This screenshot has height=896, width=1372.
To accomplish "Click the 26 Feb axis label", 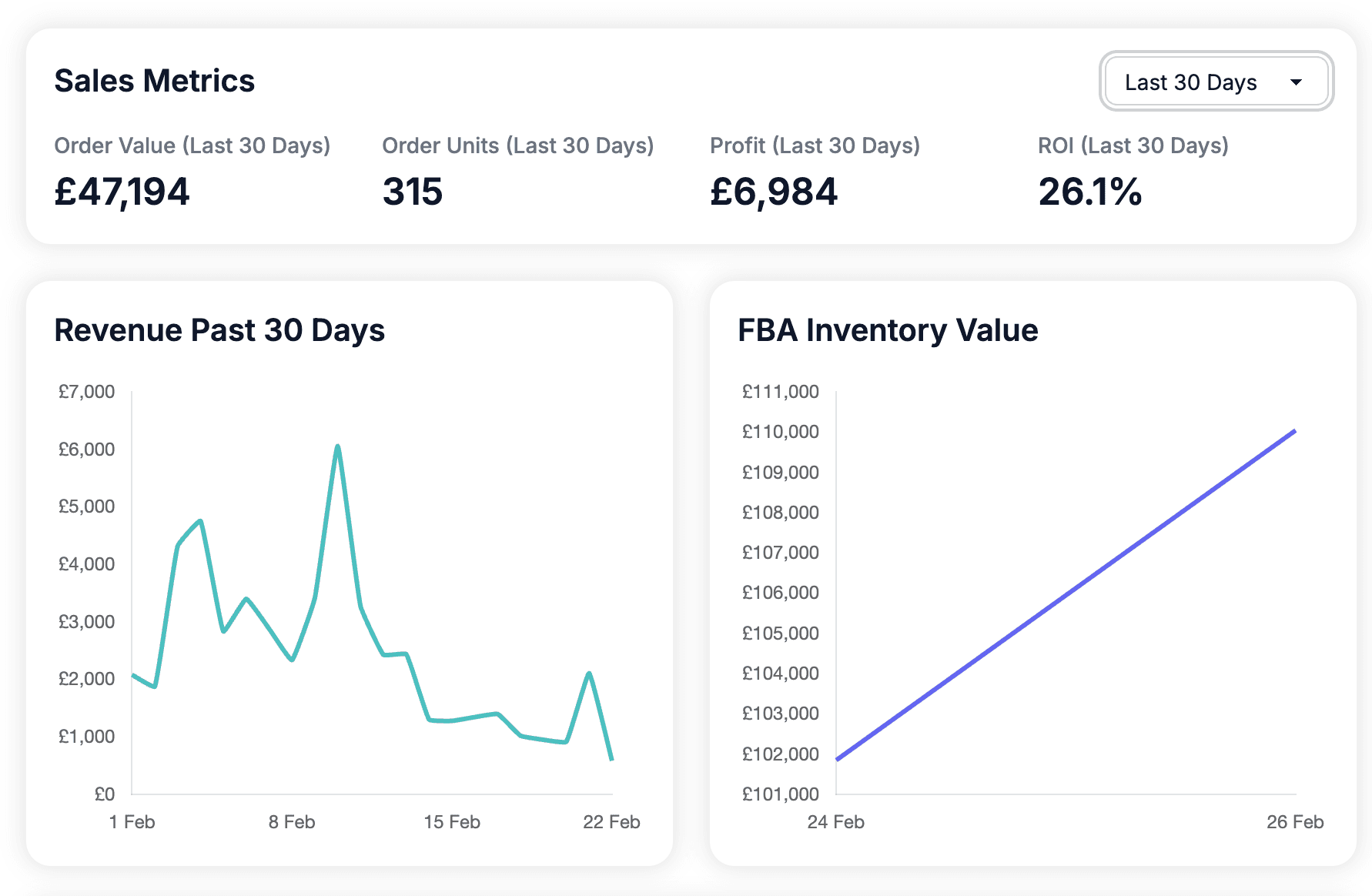I will tap(1295, 822).
